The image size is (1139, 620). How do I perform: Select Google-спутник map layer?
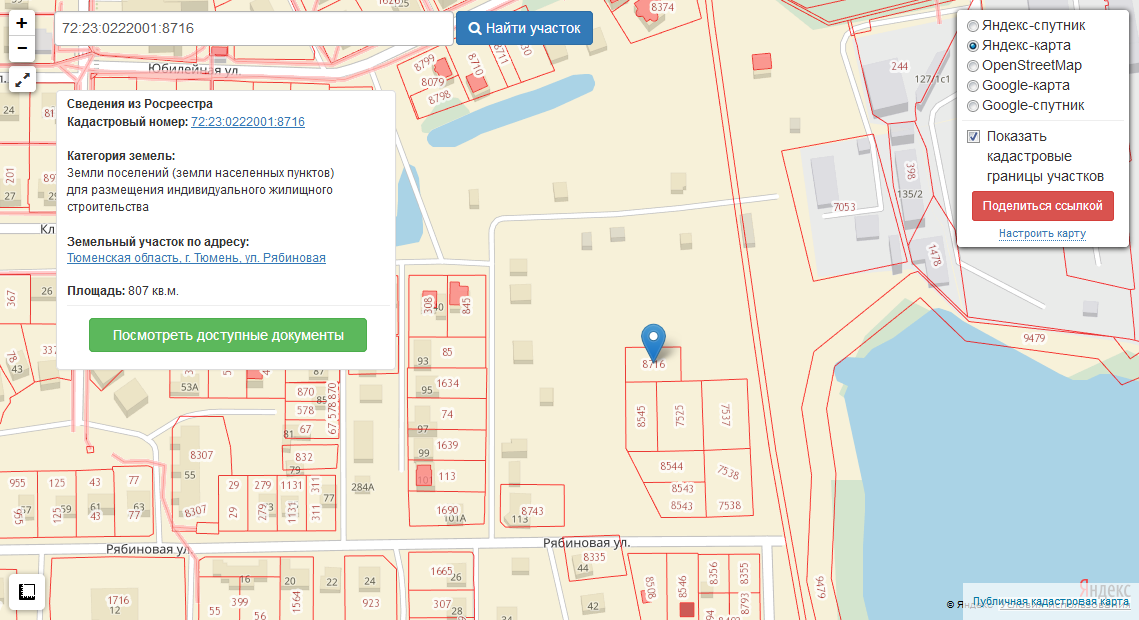click(973, 106)
